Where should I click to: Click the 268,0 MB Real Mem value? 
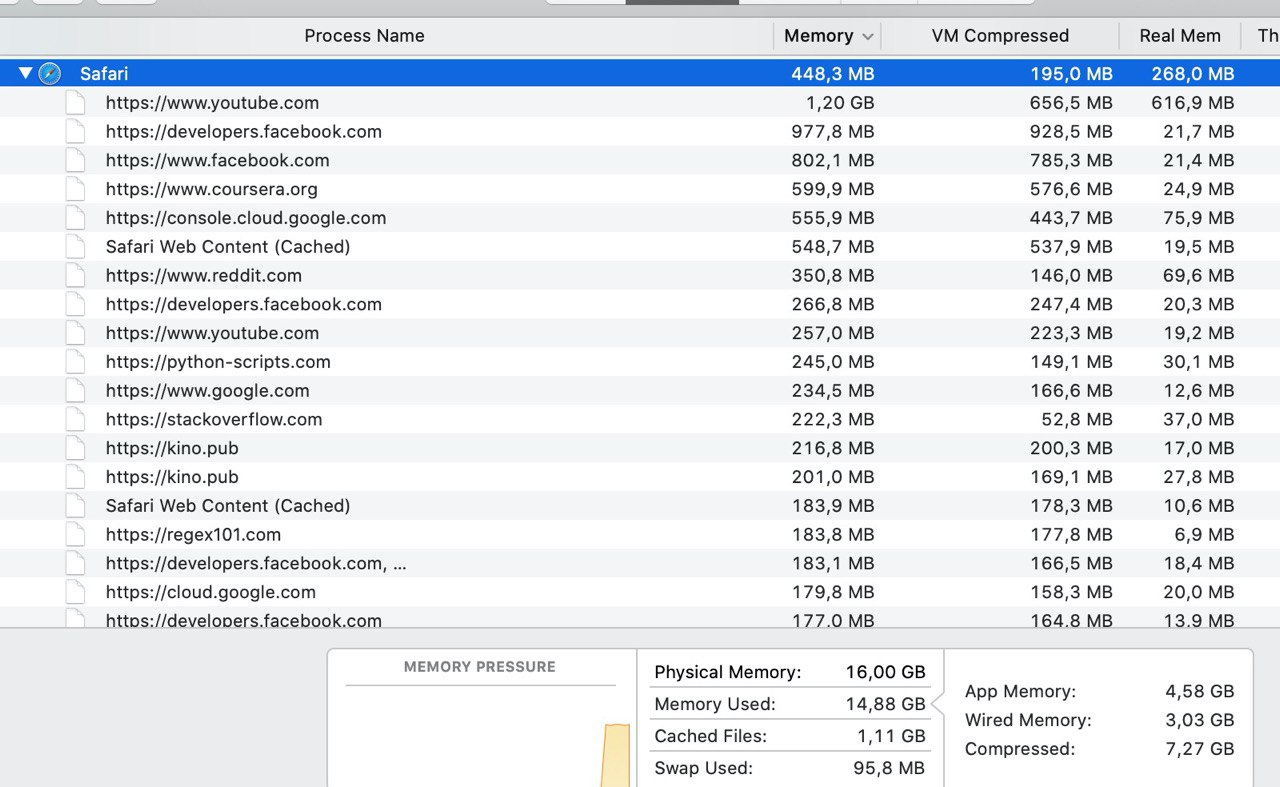pos(1192,73)
